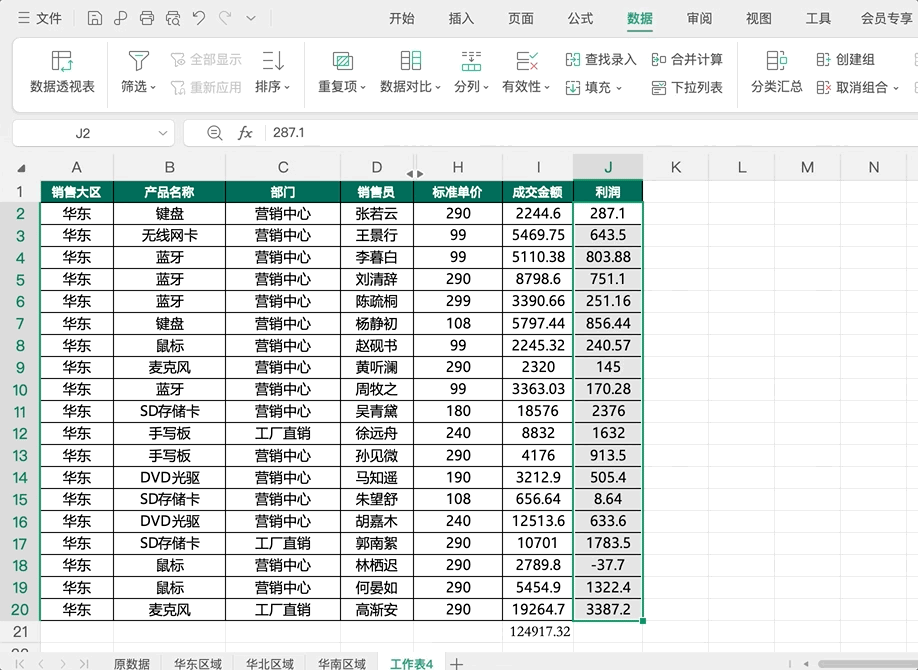Click 下拉列表 button

(x=687, y=88)
